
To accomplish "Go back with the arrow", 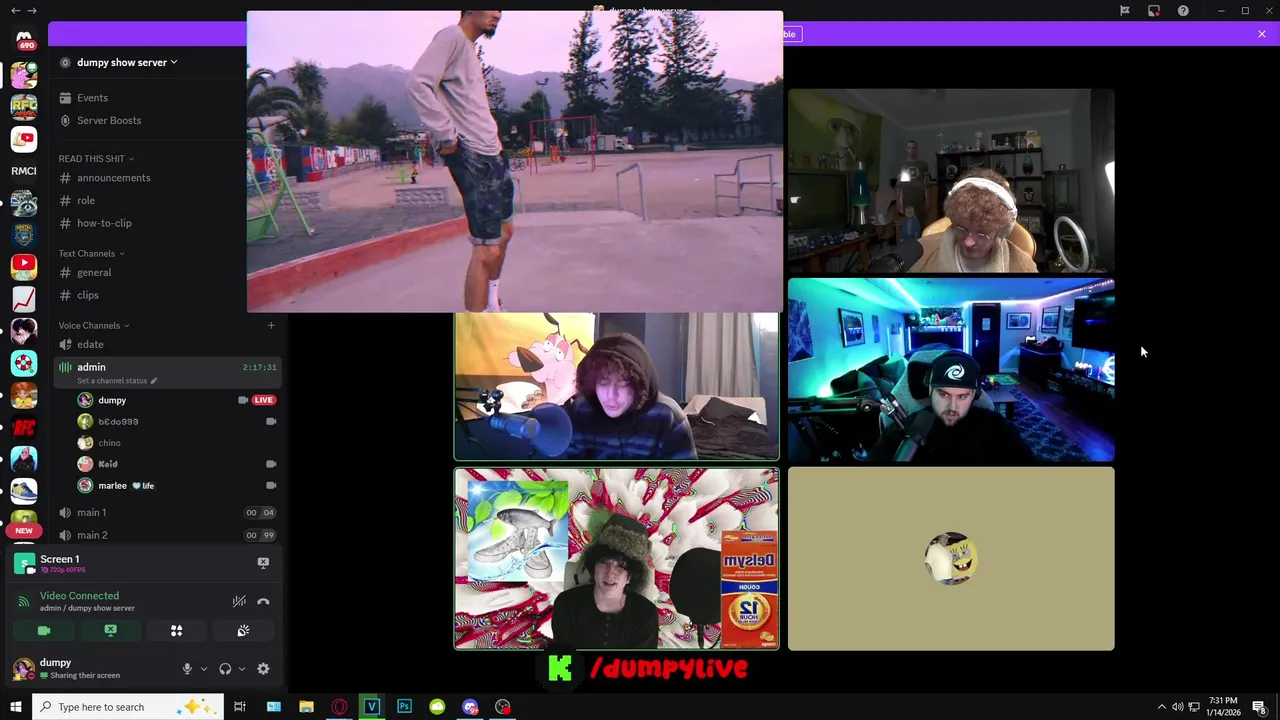I will 15,11.
